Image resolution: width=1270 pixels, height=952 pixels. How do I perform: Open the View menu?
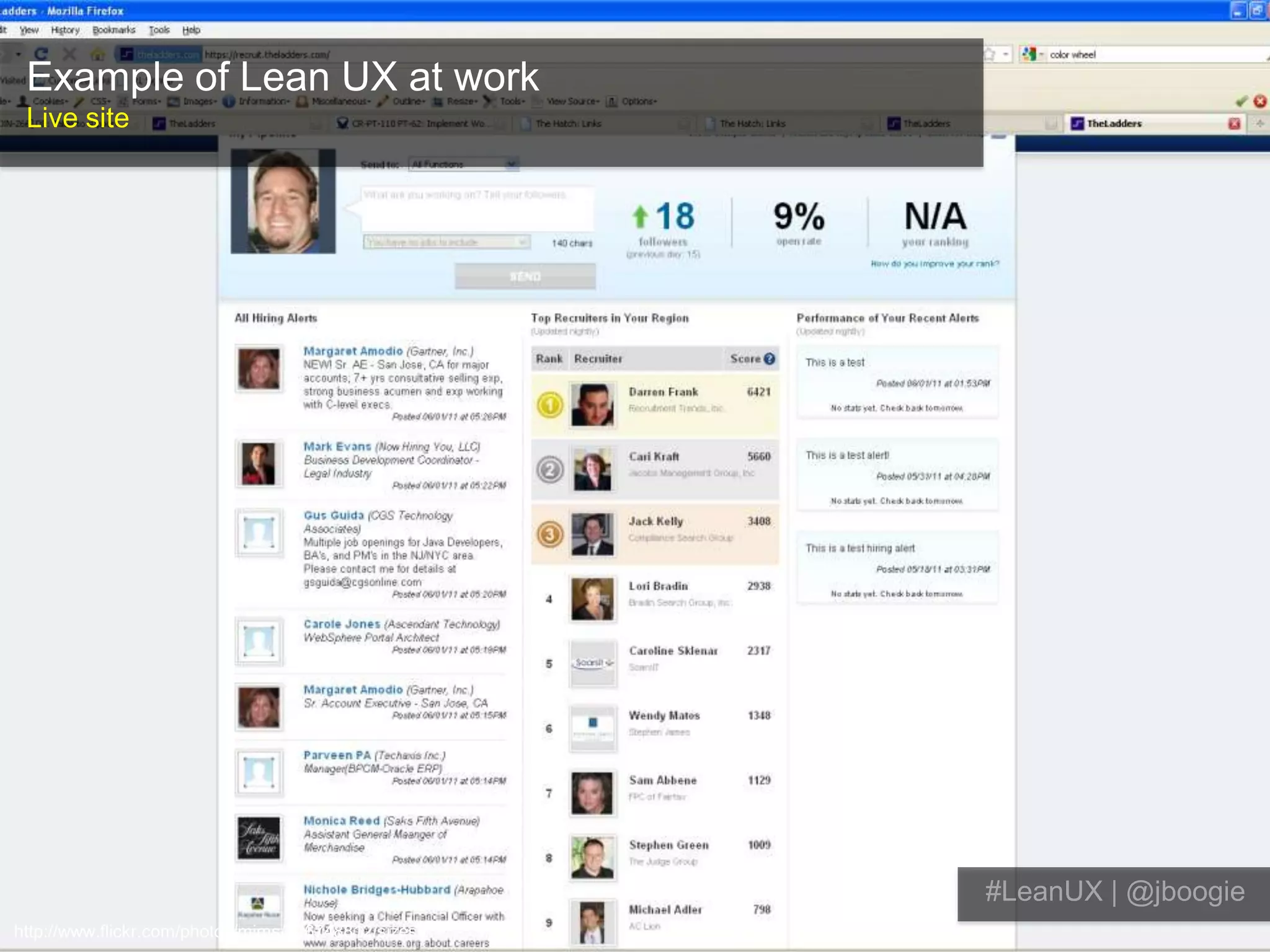(29, 30)
